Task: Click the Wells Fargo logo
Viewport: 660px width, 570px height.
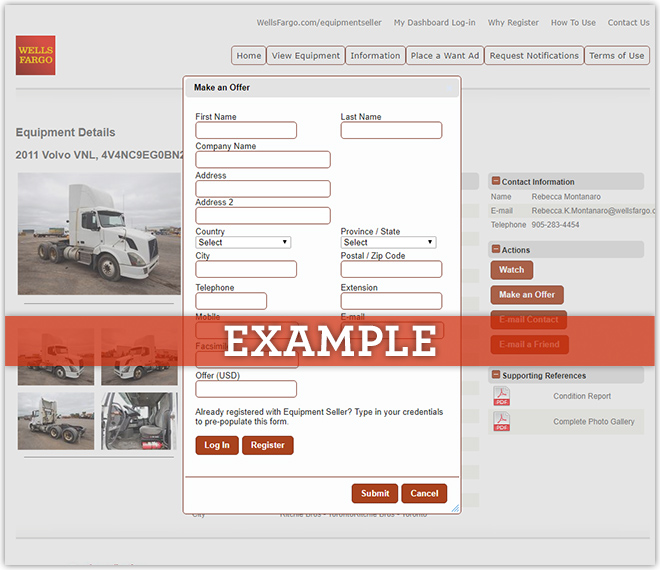Action: coord(35,55)
